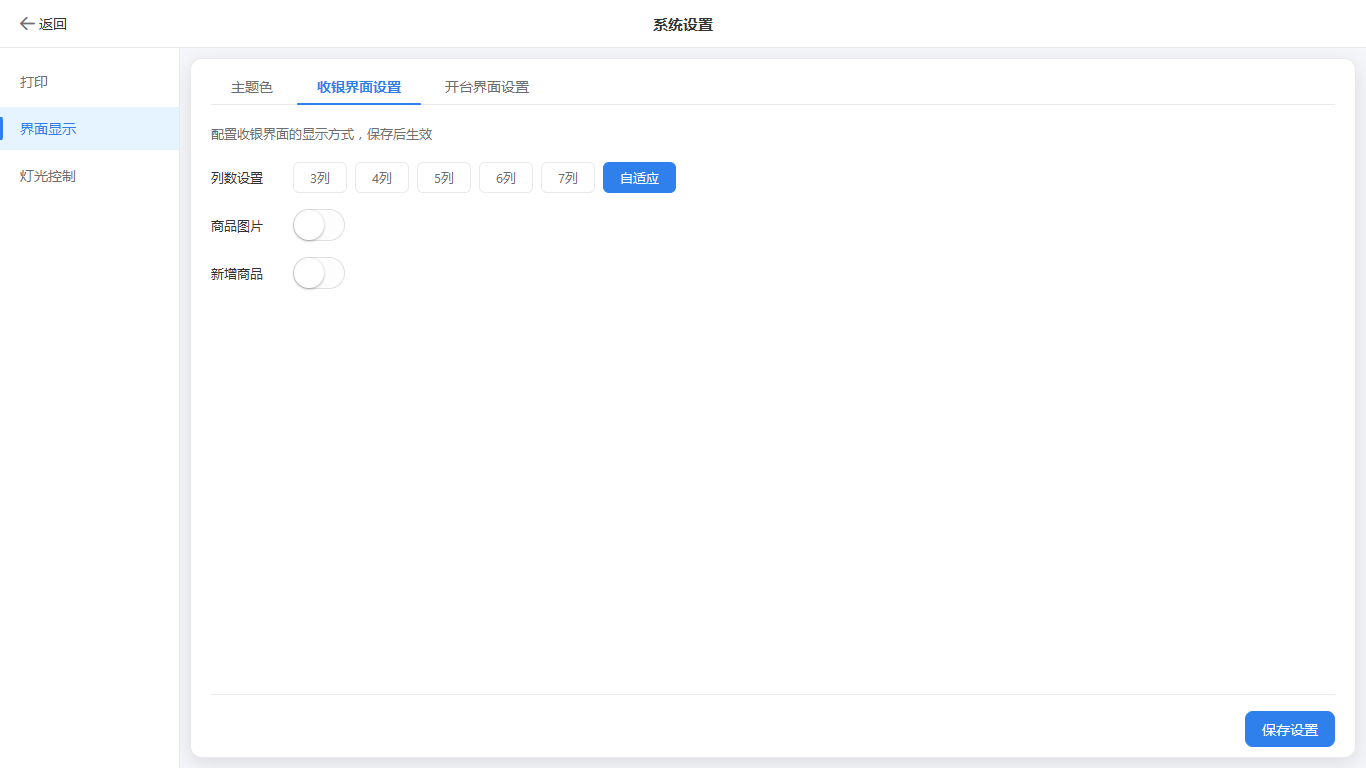This screenshot has height=768, width=1366.
Task: Click the 新增商品 label
Action: click(237, 273)
